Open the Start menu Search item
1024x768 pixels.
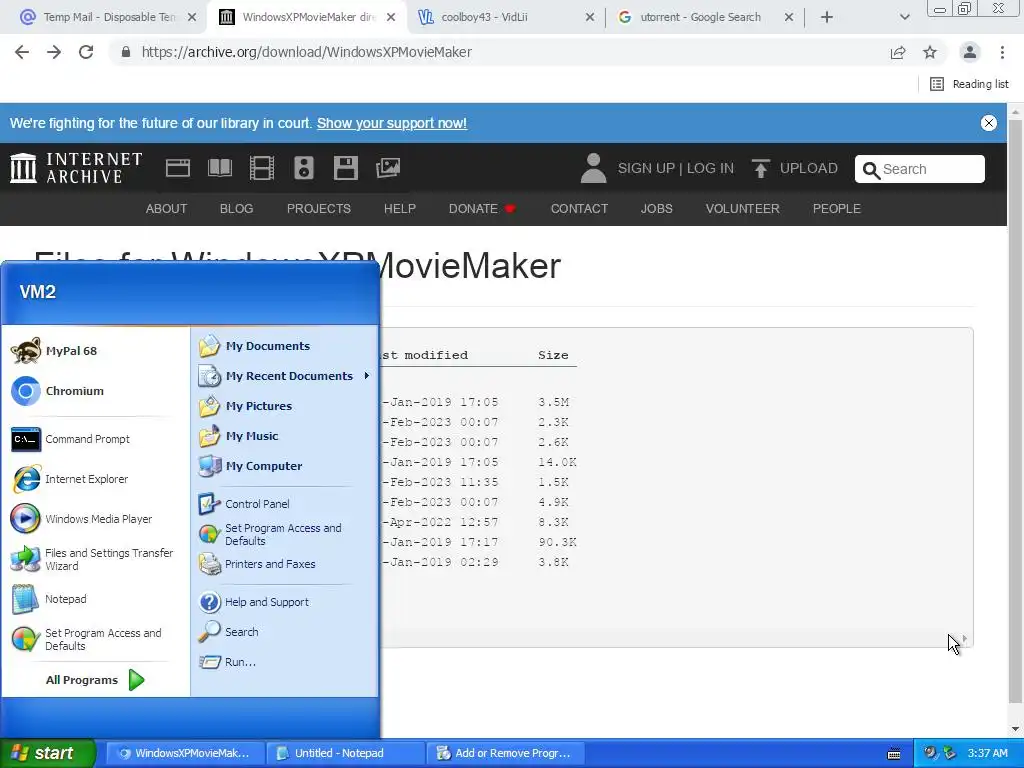(x=229, y=632)
